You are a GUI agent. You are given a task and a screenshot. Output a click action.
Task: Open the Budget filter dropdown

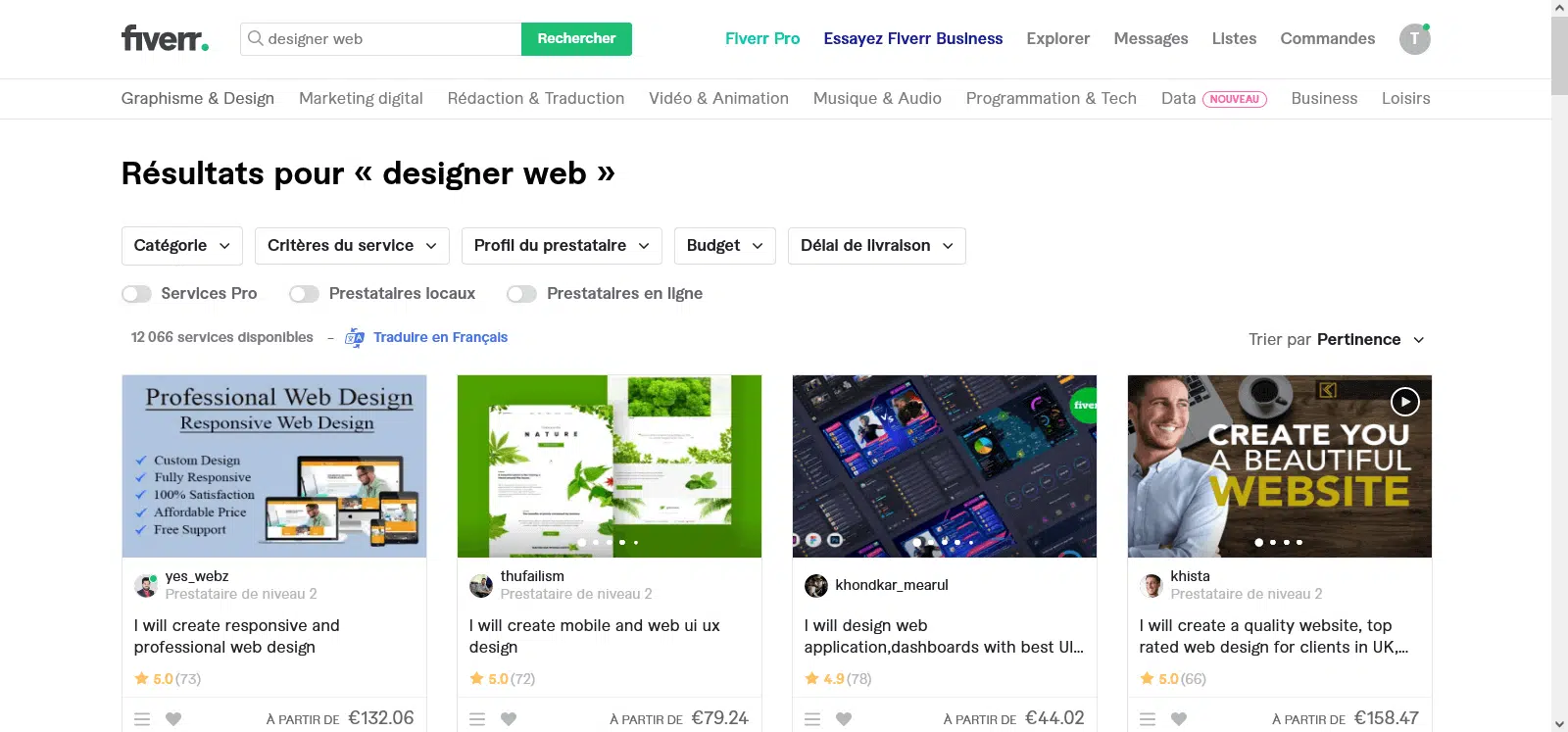(x=725, y=246)
